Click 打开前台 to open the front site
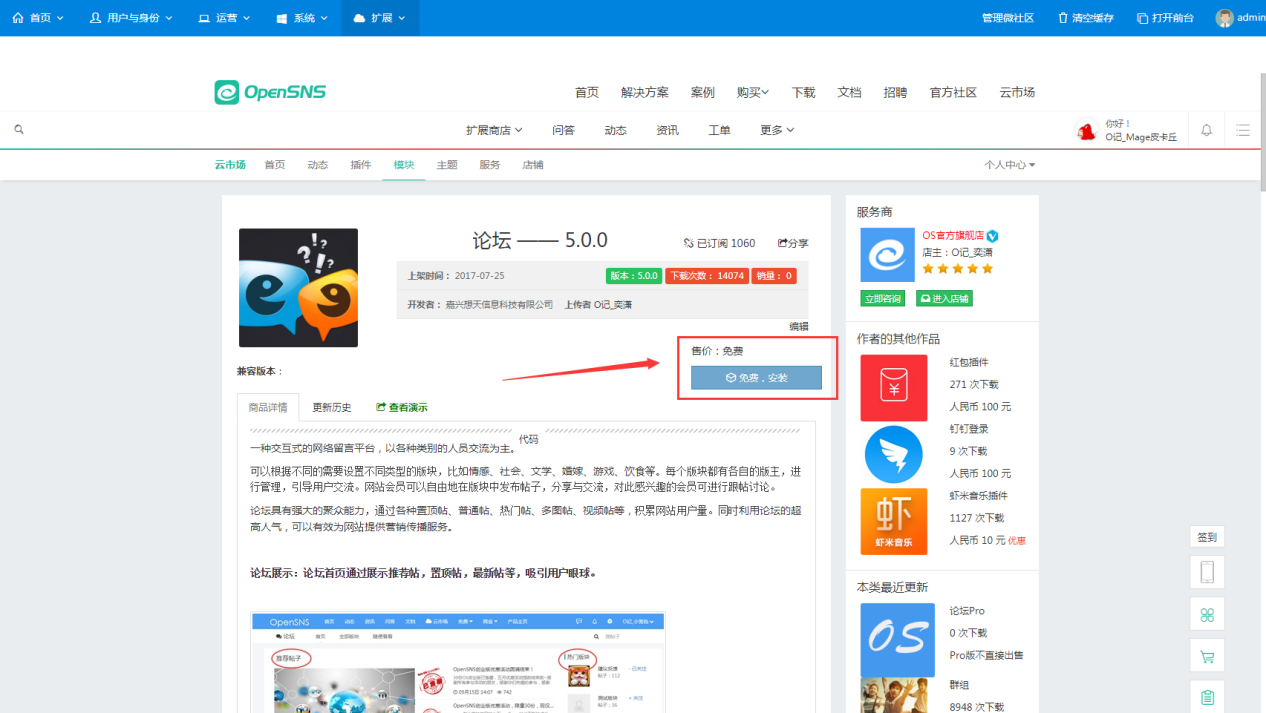This screenshot has width=1266, height=713. (1165, 18)
